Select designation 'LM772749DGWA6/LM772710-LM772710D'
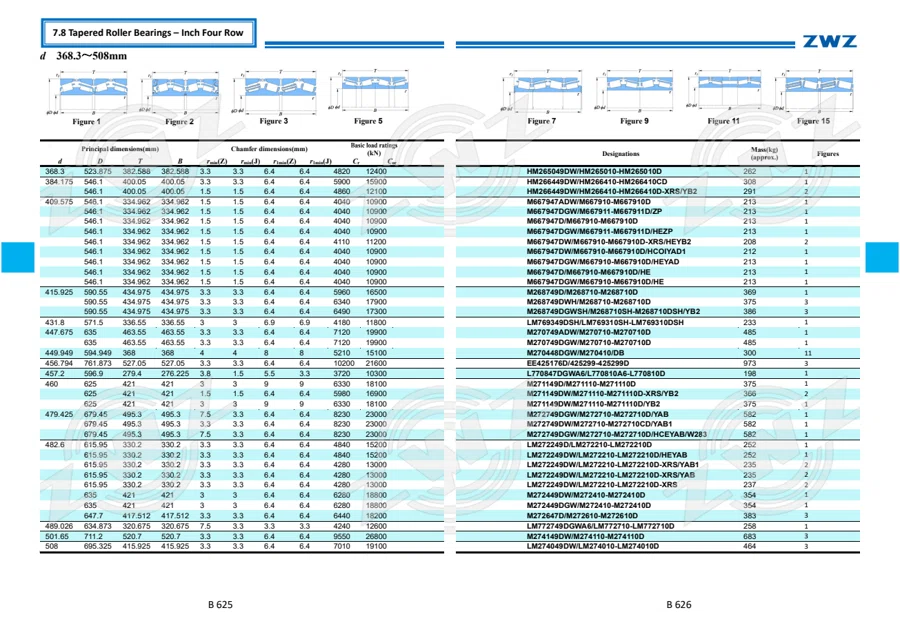 click(600, 526)
